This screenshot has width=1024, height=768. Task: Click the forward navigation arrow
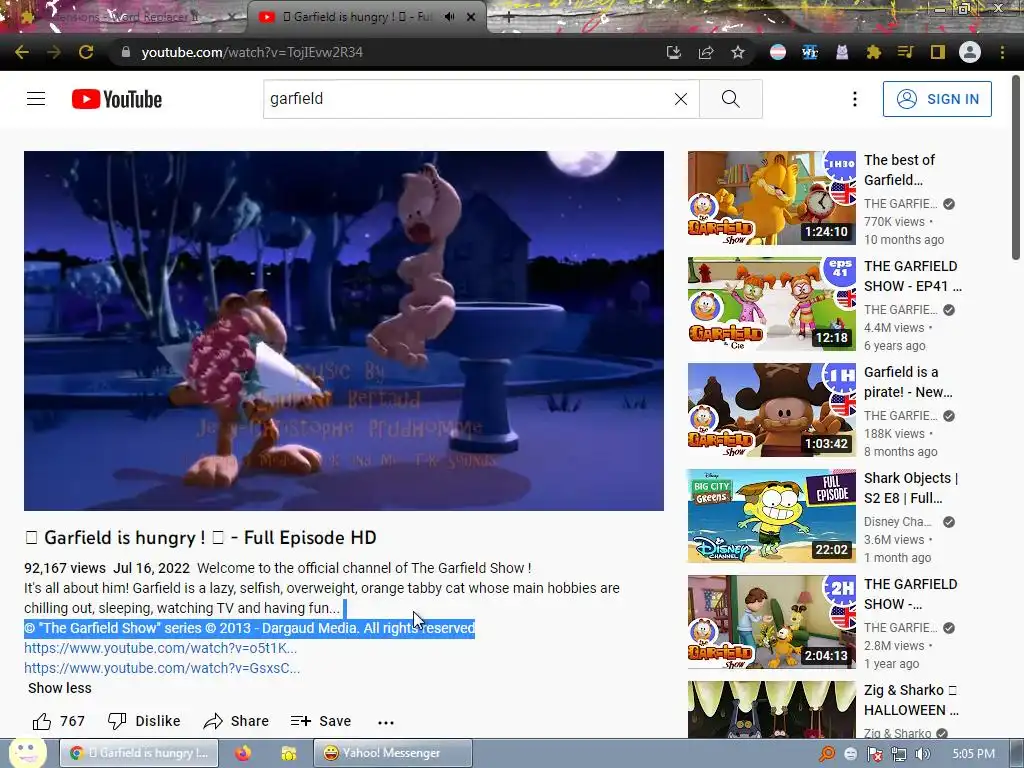[x=54, y=52]
